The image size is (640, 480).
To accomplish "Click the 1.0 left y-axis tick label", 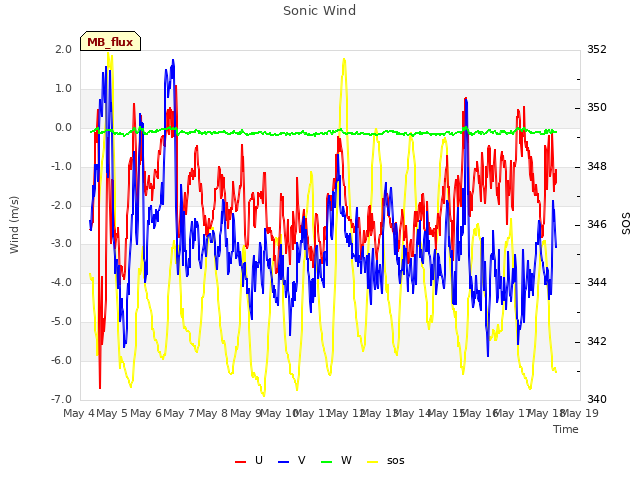I will click(63, 89).
